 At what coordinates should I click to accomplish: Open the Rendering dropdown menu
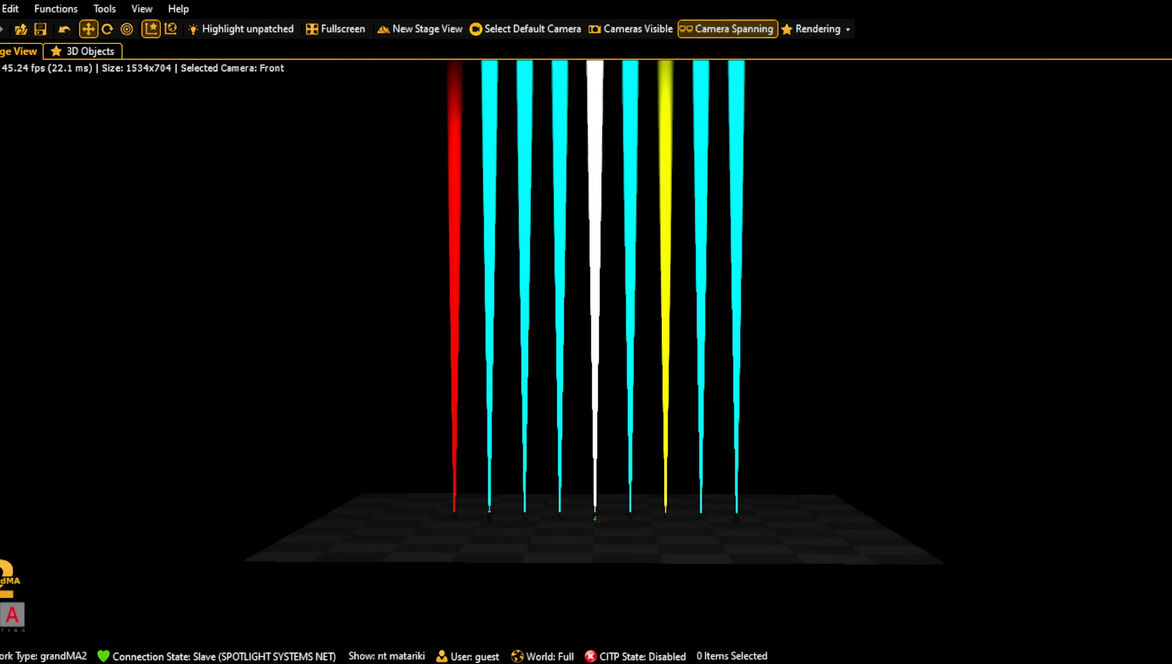[816, 29]
